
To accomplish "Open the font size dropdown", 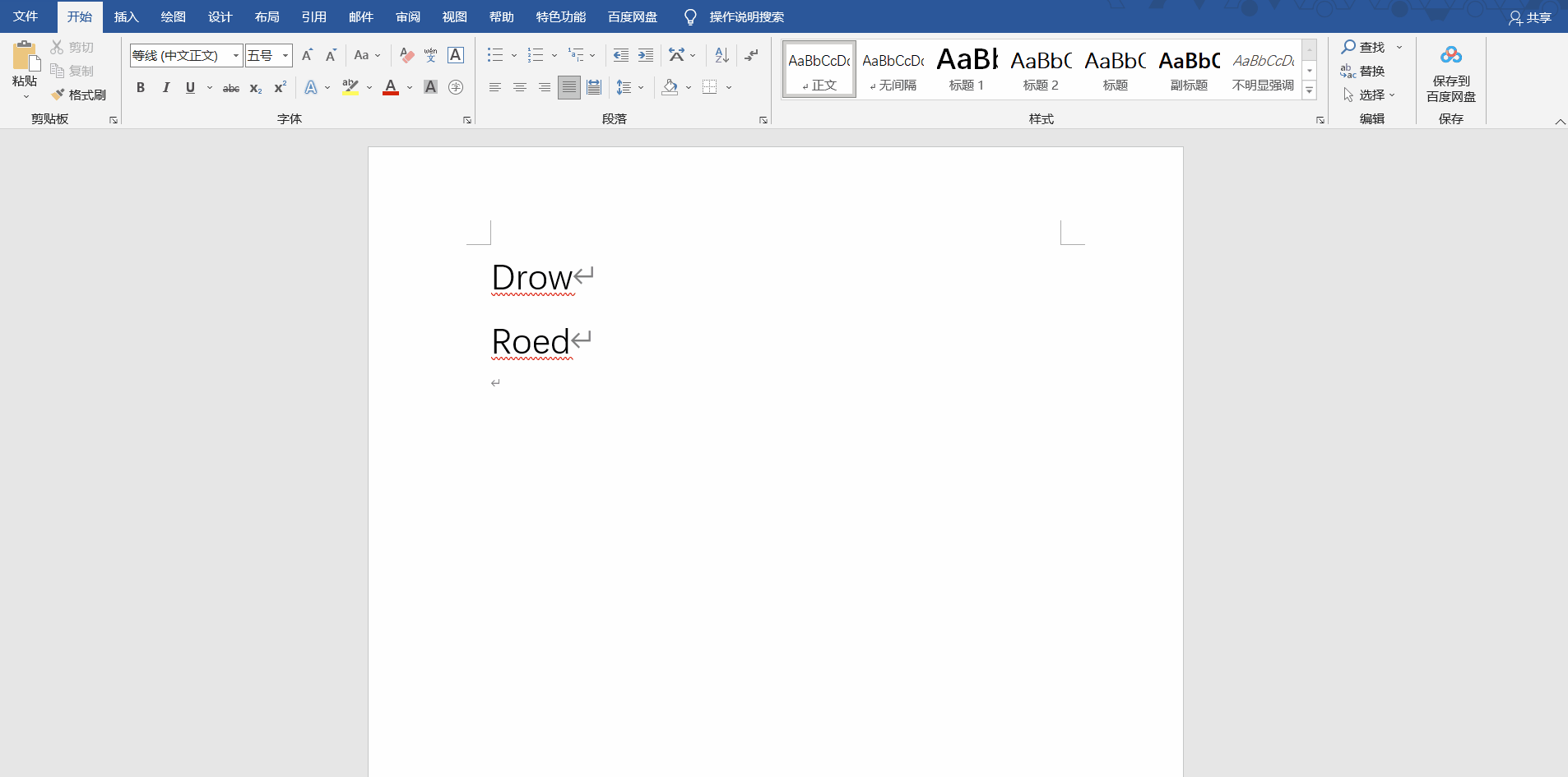I will 285,55.
